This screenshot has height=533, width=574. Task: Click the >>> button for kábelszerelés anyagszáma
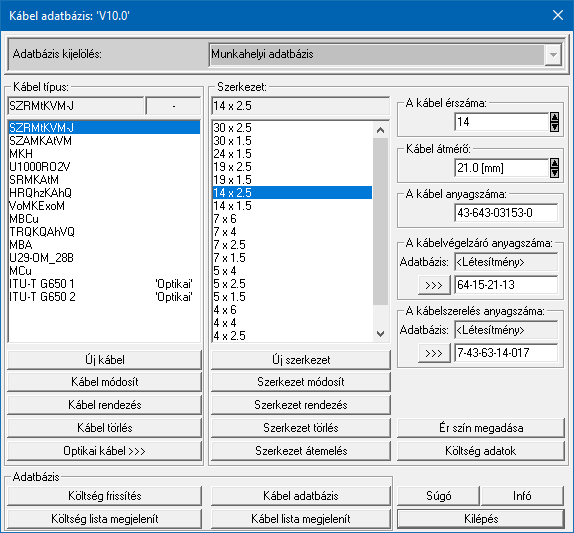tap(434, 353)
